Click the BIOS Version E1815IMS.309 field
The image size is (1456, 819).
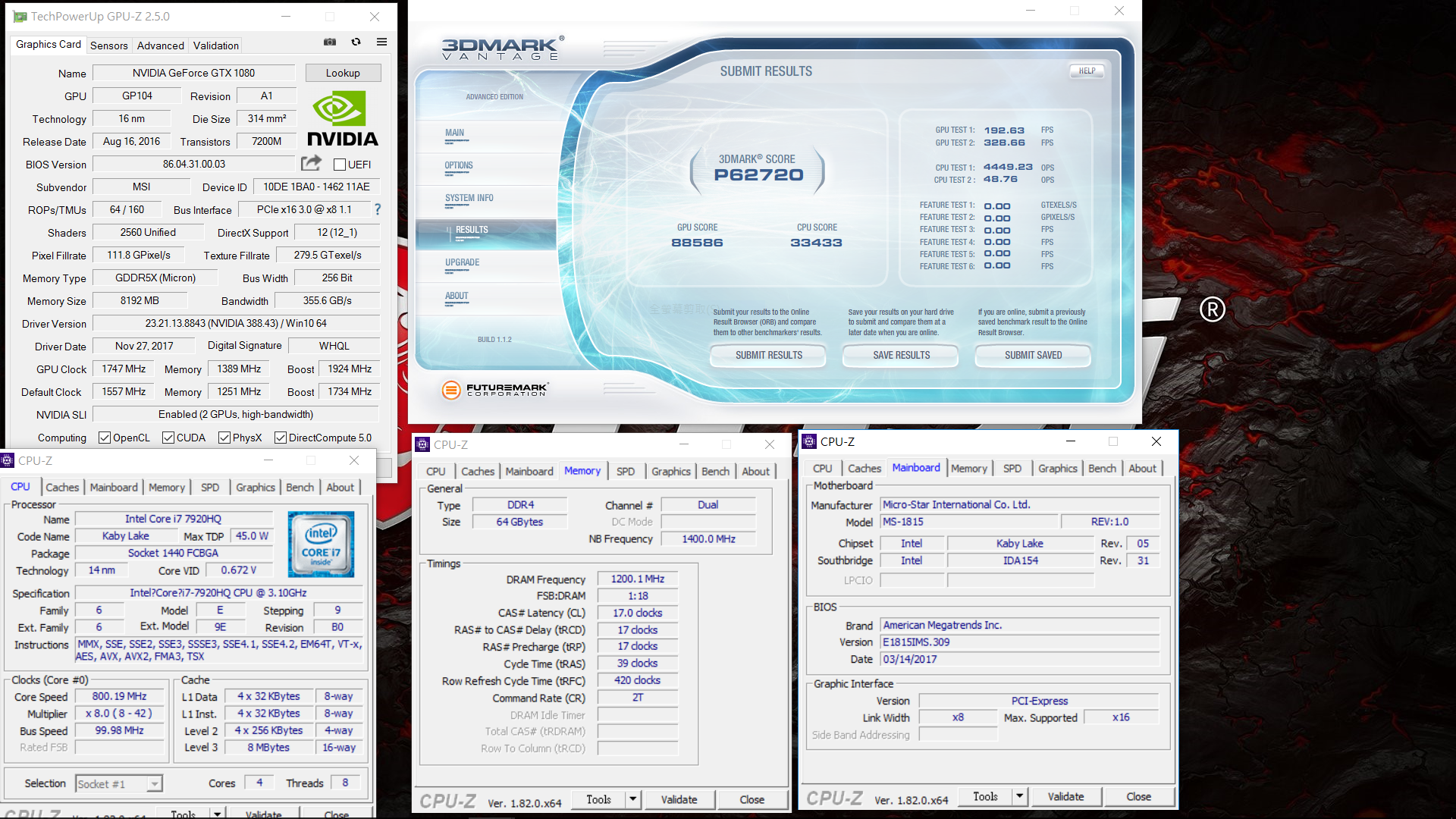pyautogui.click(x=1019, y=642)
